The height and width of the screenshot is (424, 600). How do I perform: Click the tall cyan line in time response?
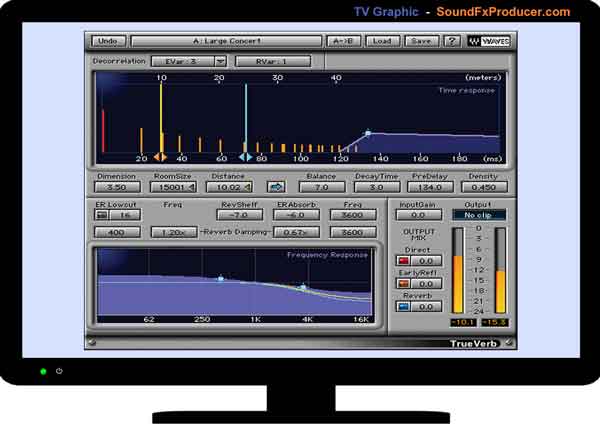(246, 118)
